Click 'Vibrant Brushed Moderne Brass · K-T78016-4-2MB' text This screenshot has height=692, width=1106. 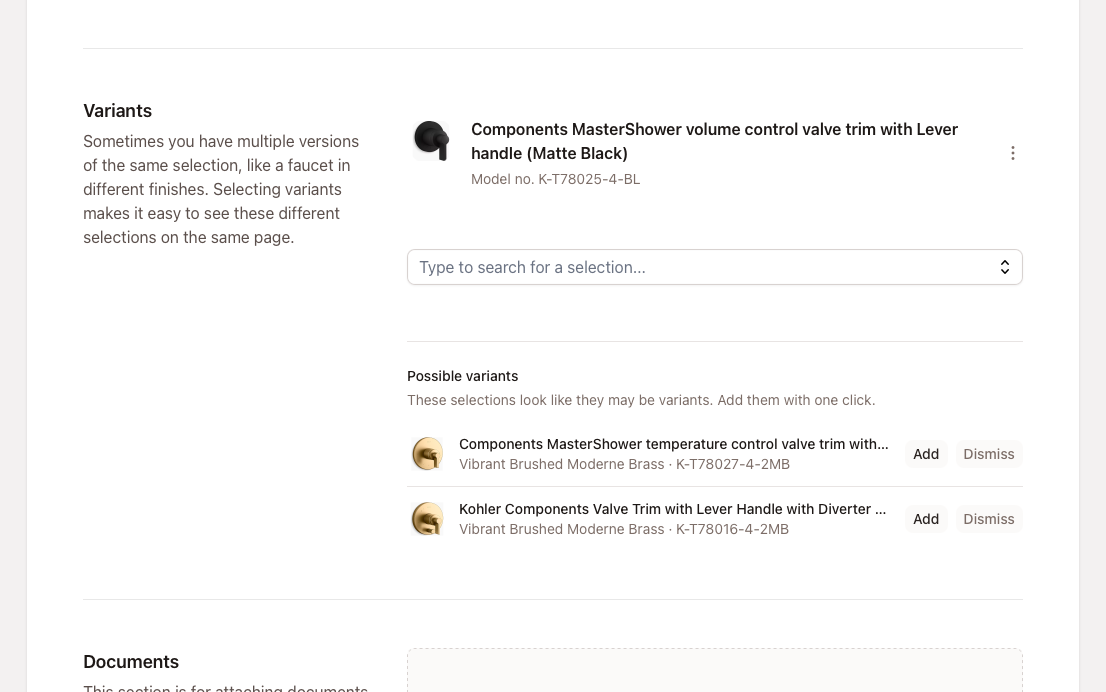[x=624, y=529]
